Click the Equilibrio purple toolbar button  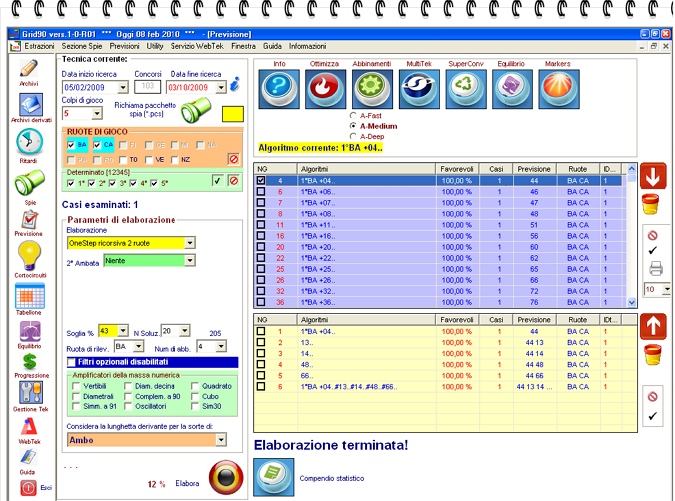(512, 89)
